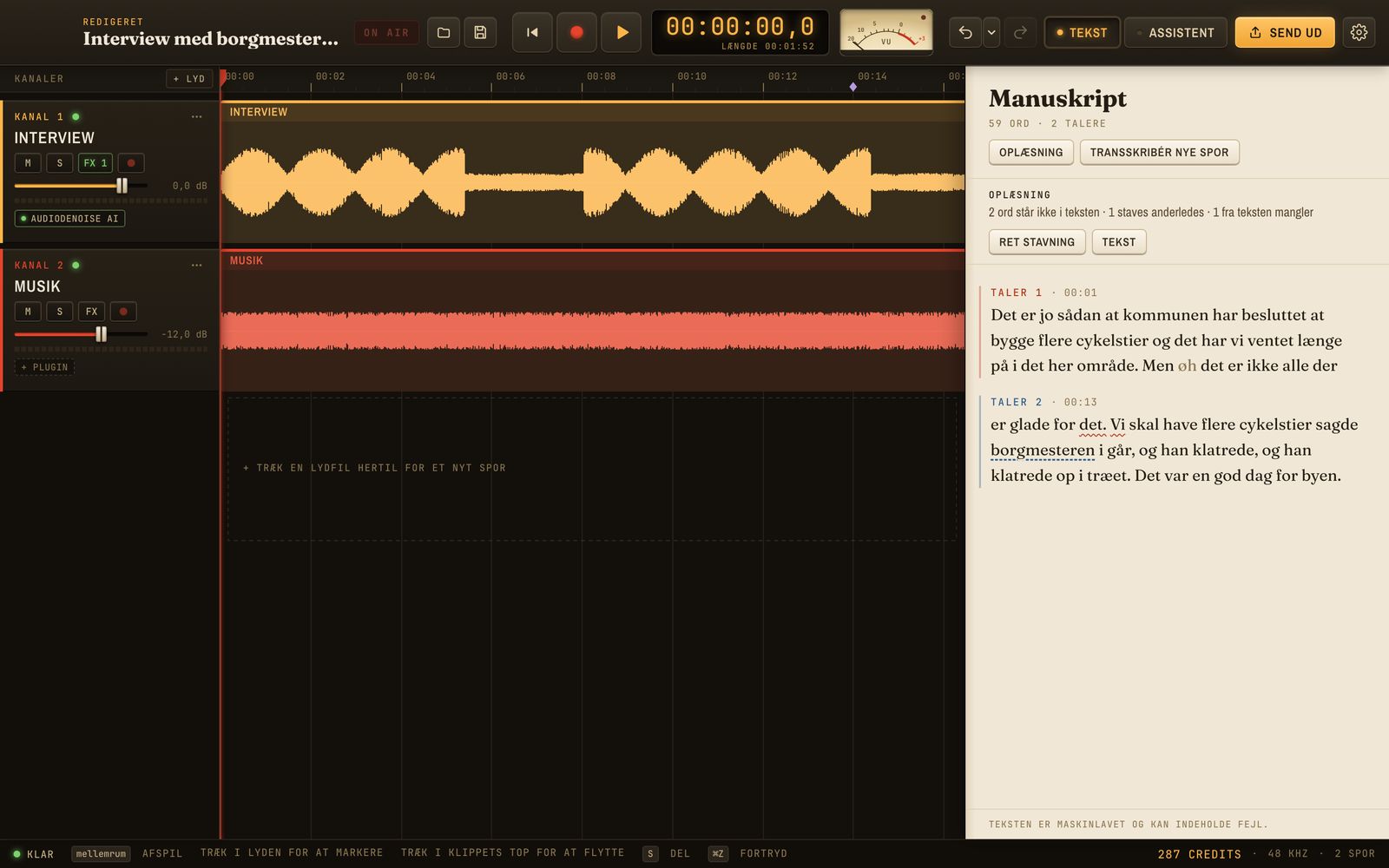Open the AudioDenoise AI plugin
This screenshot has height=868, width=1389.
(70, 219)
